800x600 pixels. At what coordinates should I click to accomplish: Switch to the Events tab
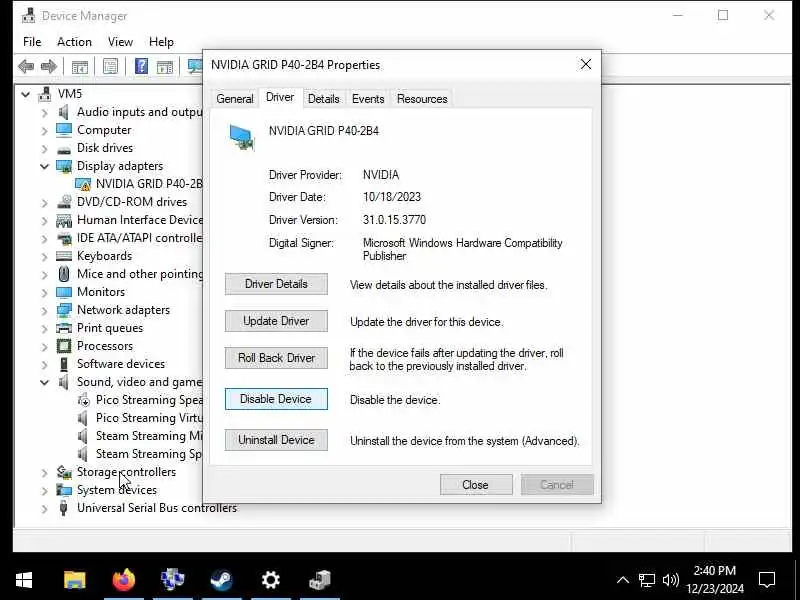point(368,99)
